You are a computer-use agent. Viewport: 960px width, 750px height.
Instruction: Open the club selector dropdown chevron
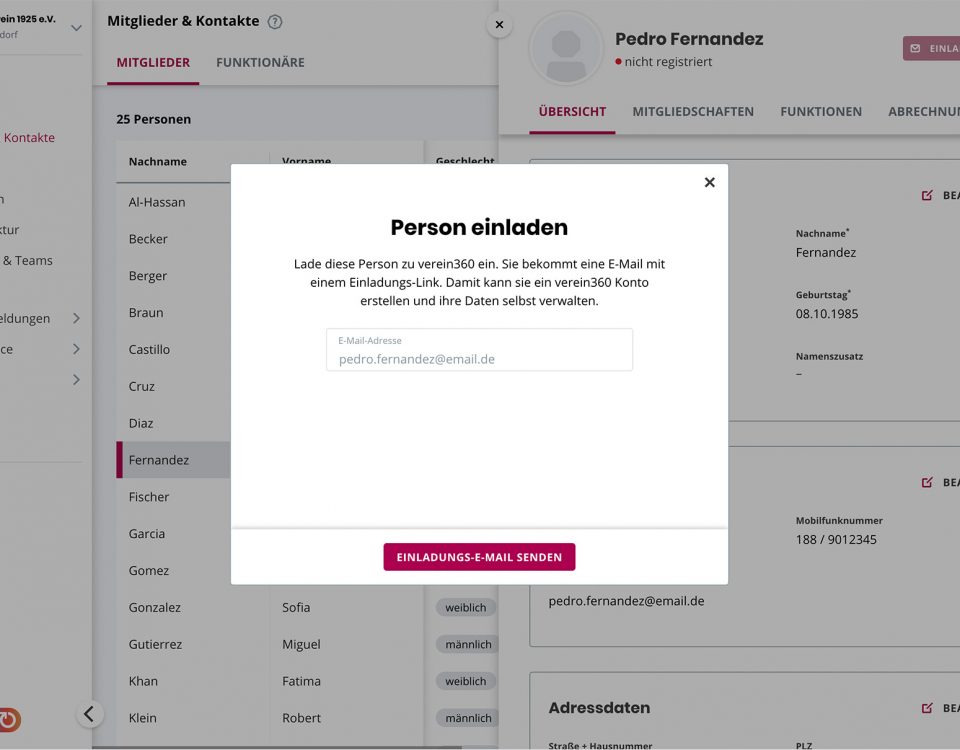point(76,28)
